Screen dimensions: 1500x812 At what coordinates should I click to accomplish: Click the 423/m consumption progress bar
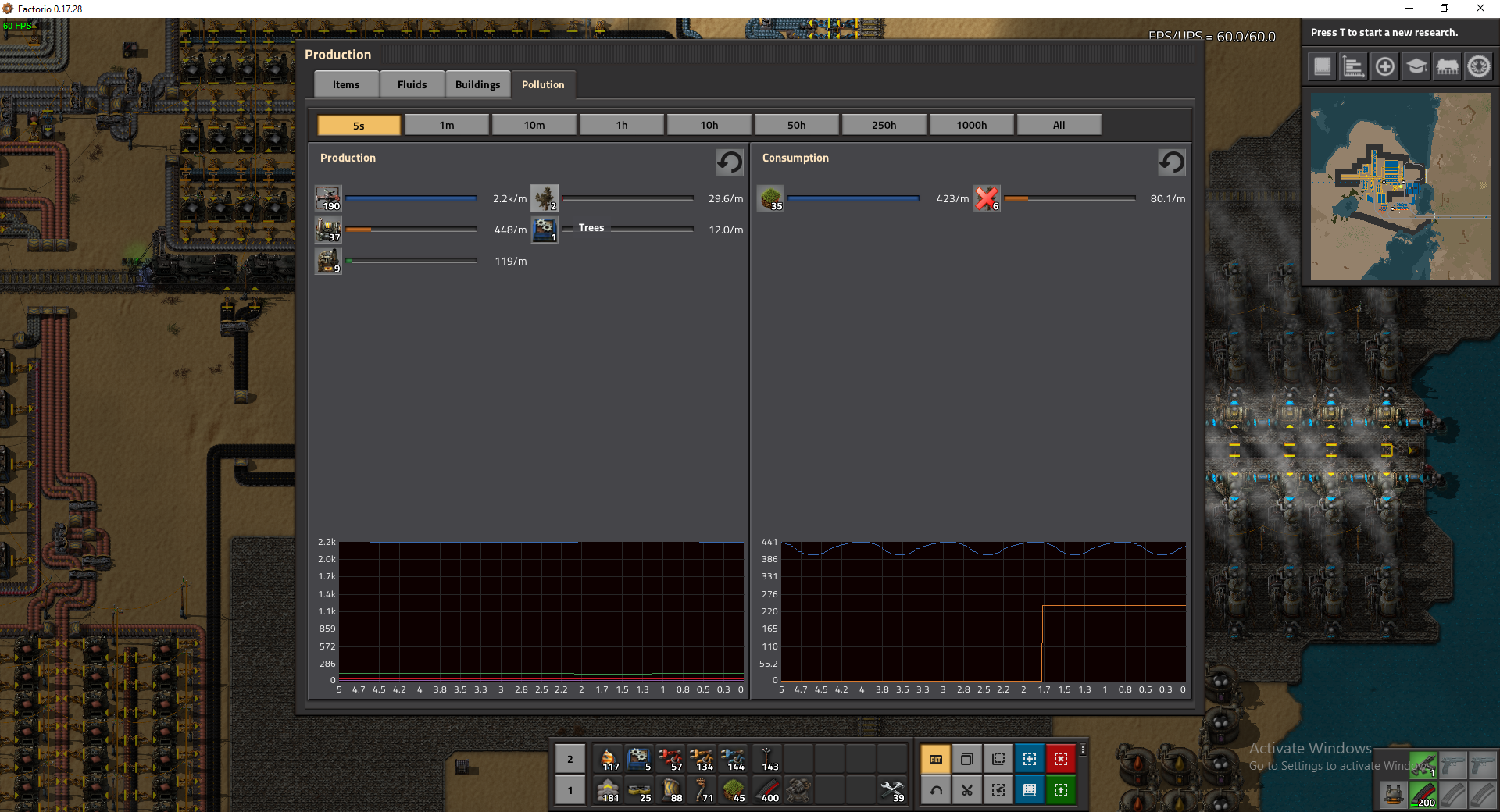[x=853, y=198]
